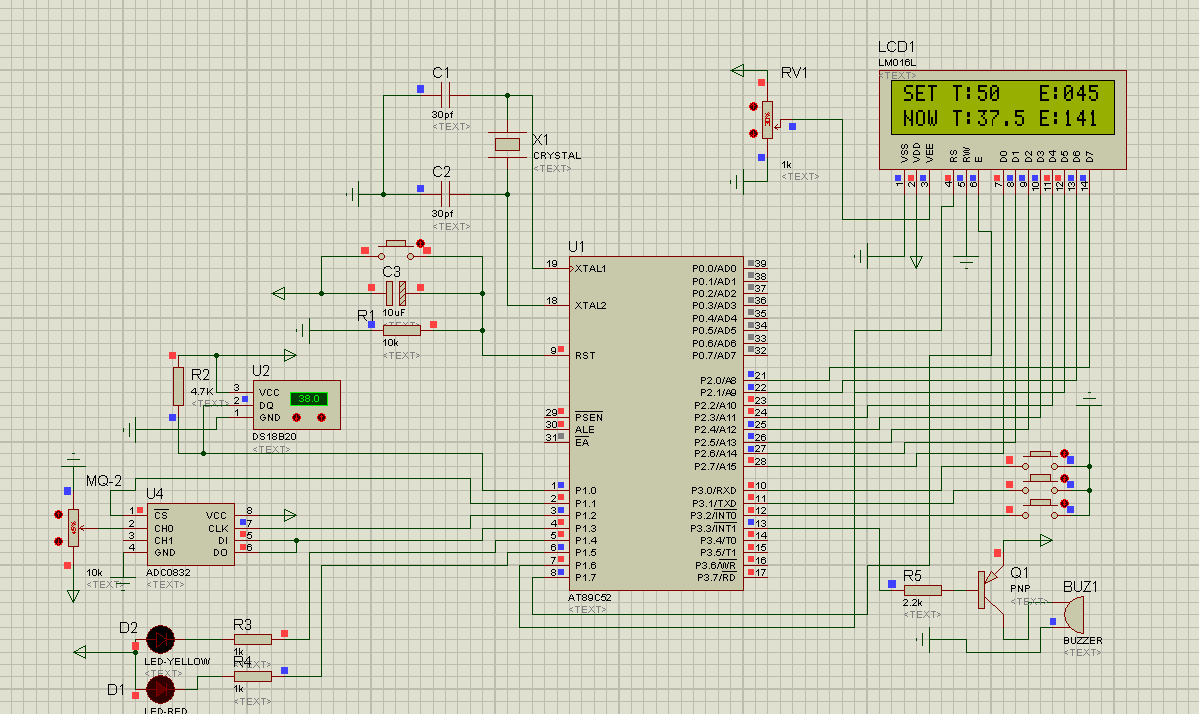Select the RV1 potentiometer body

[767, 120]
